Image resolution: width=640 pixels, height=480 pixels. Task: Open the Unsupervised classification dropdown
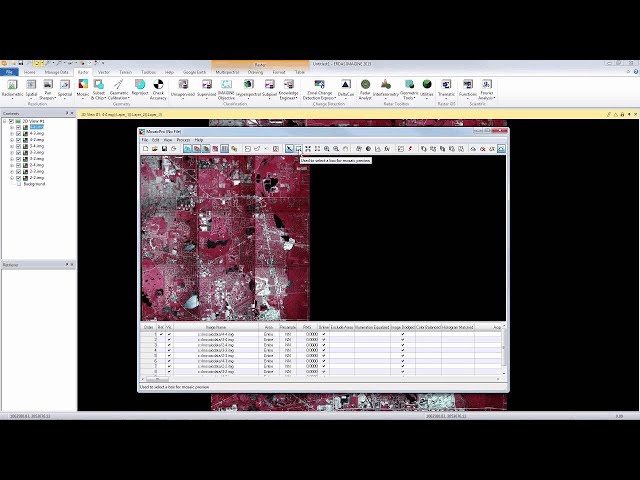pos(183,89)
